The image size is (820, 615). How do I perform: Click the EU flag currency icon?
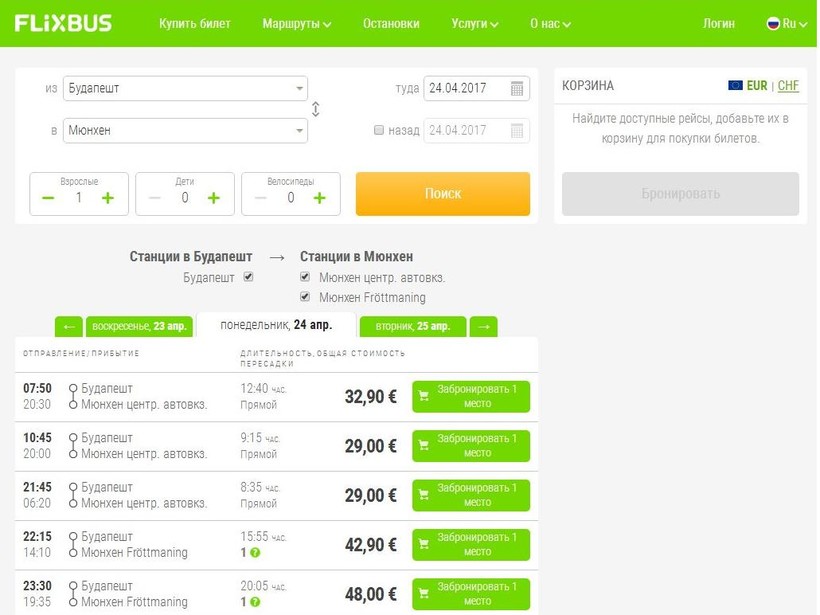[x=735, y=85]
